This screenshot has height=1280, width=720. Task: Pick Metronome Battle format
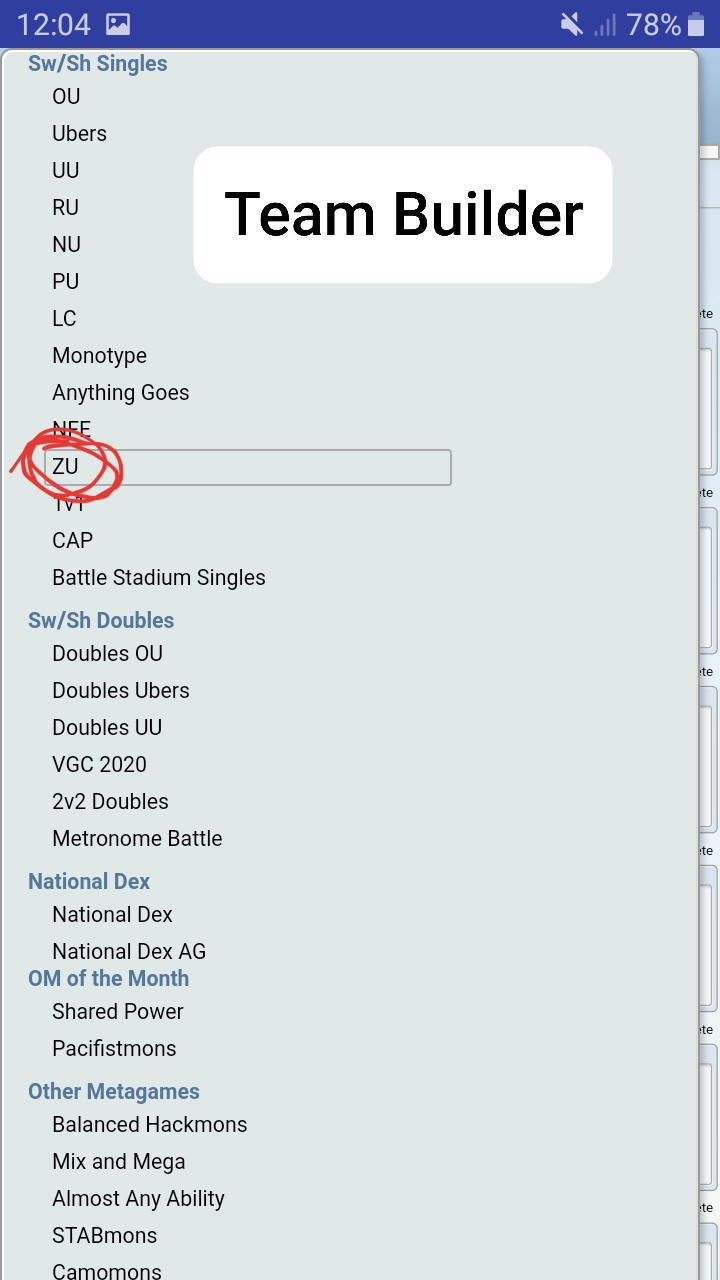coord(137,839)
